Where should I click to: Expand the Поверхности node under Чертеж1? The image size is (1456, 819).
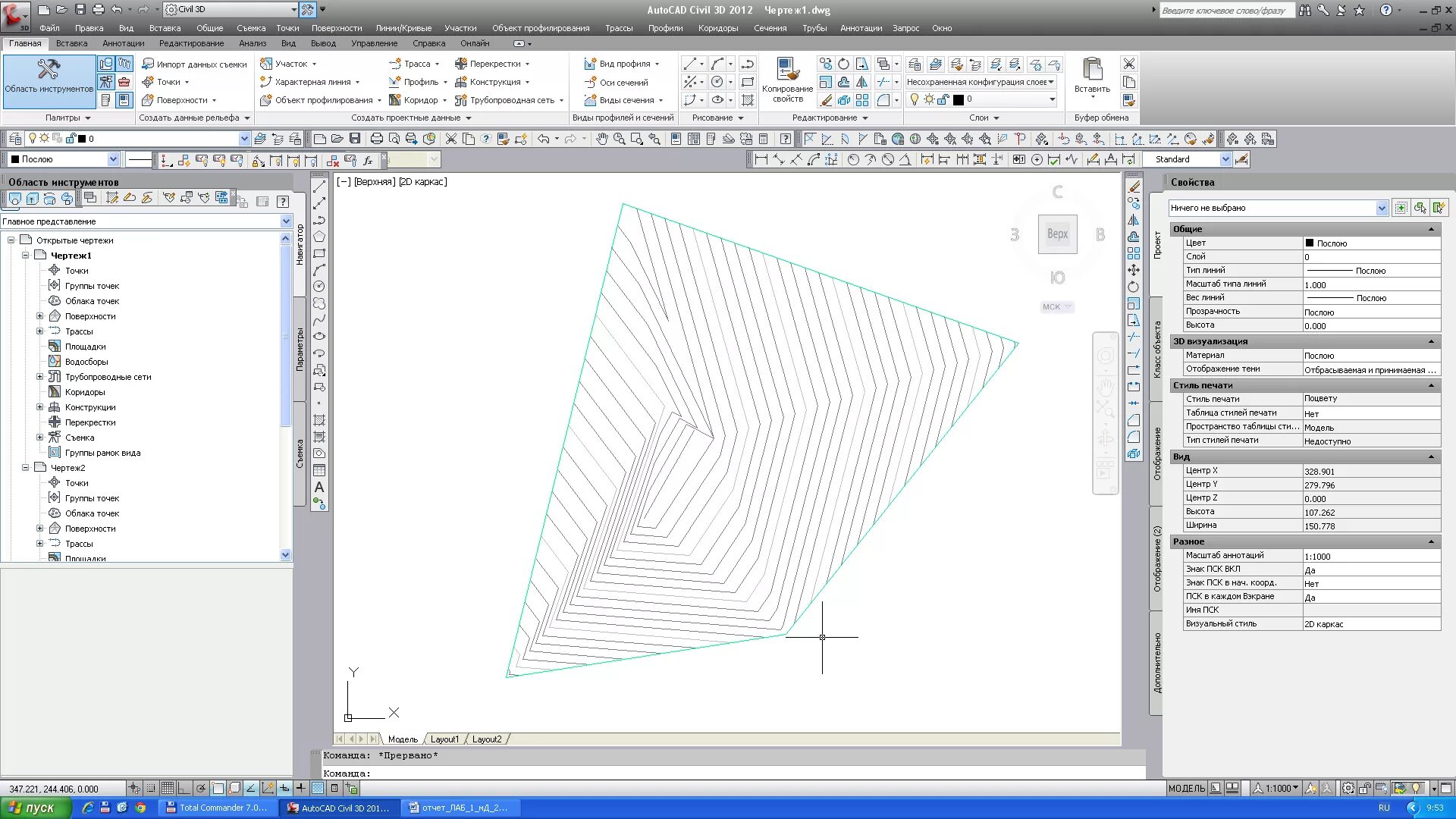[40, 316]
